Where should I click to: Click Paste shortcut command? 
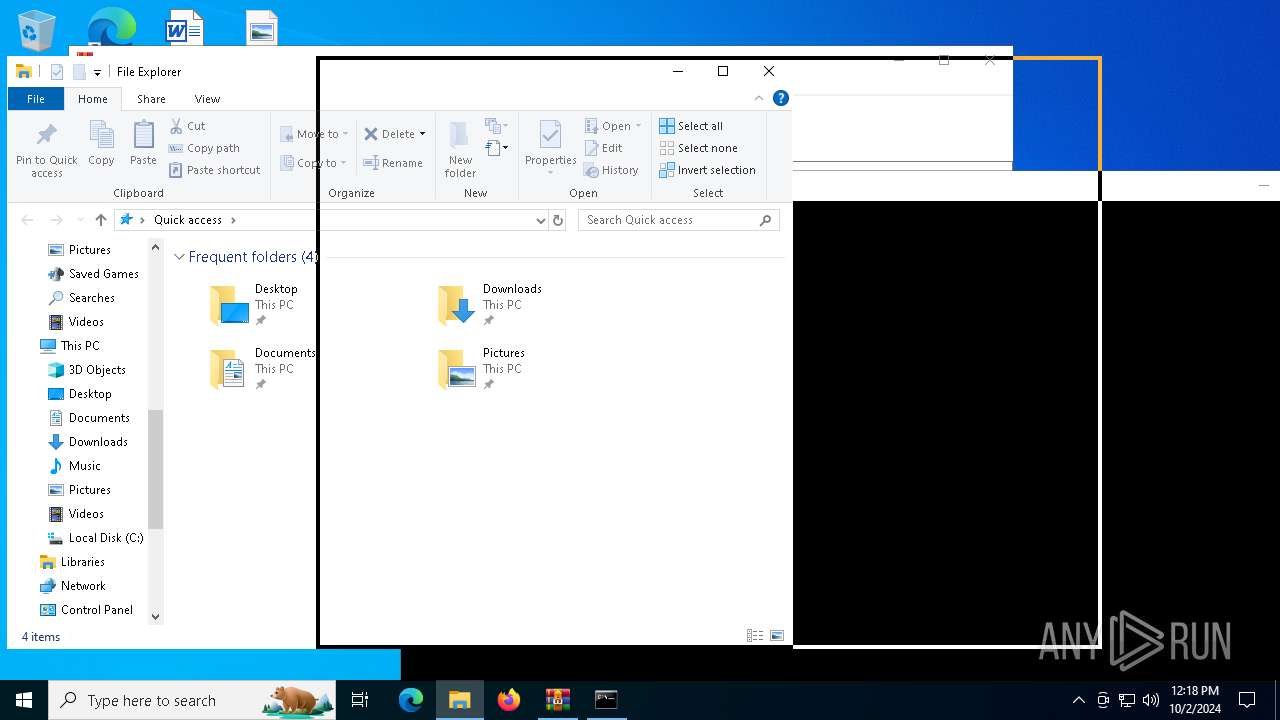(x=214, y=170)
